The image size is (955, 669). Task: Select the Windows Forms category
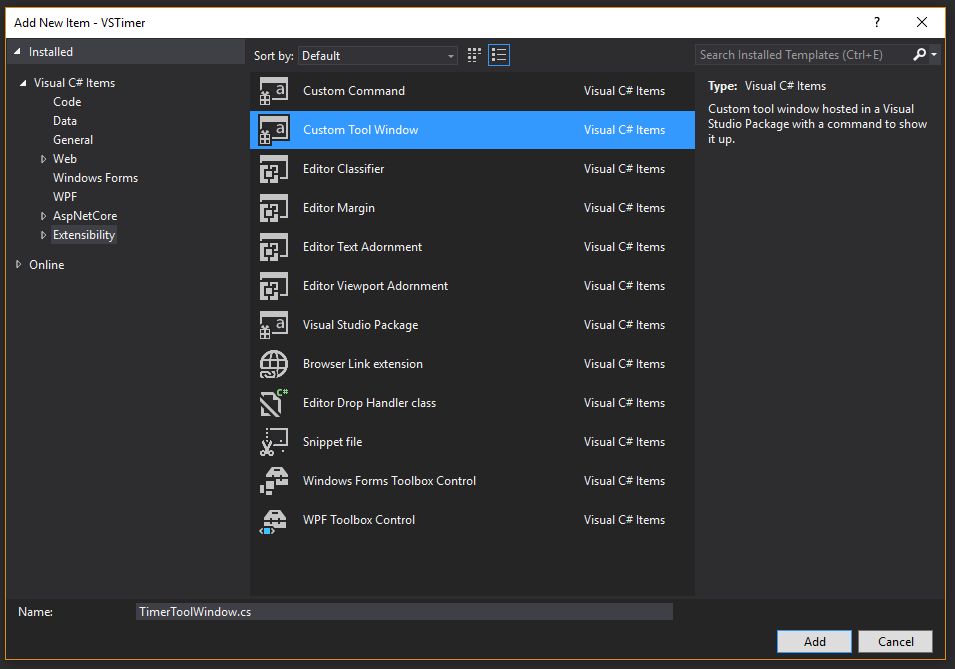tap(96, 178)
